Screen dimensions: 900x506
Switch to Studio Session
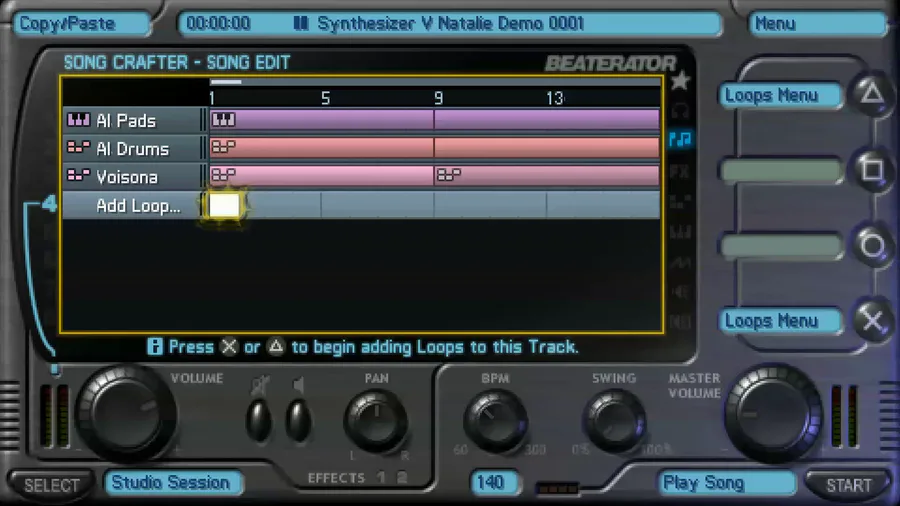173,482
